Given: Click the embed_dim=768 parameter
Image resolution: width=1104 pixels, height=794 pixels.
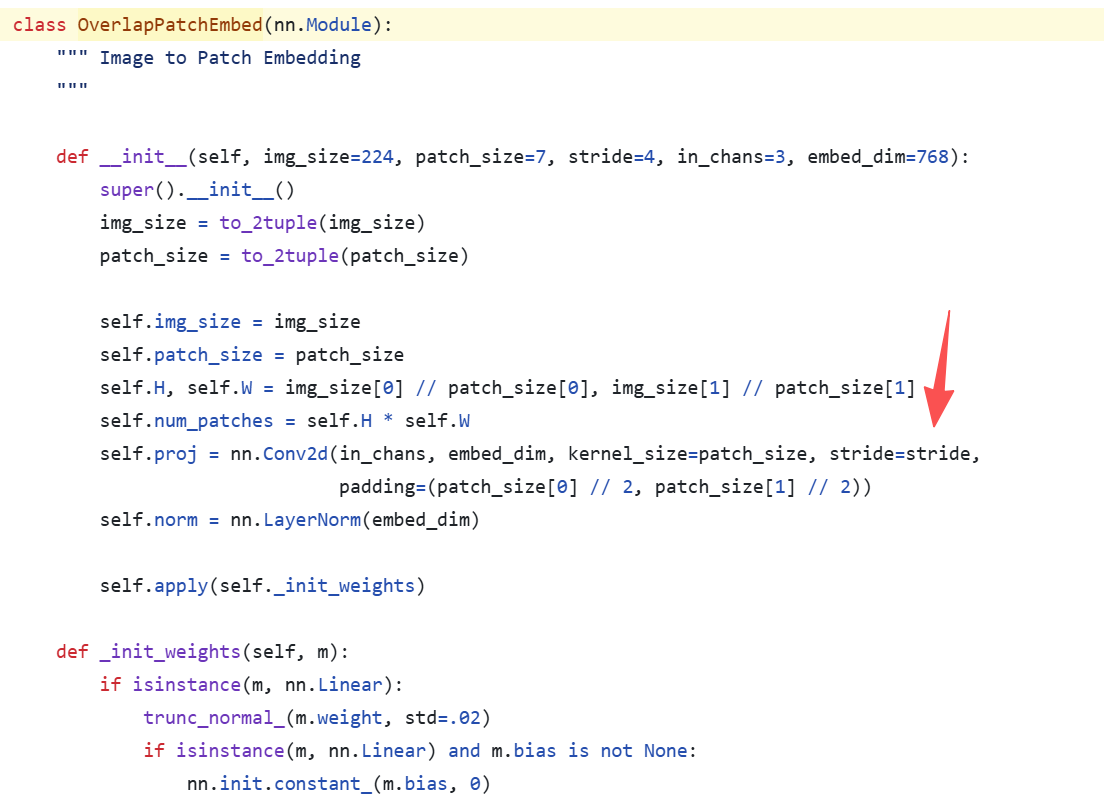Looking at the screenshot, I should click(x=878, y=157).
